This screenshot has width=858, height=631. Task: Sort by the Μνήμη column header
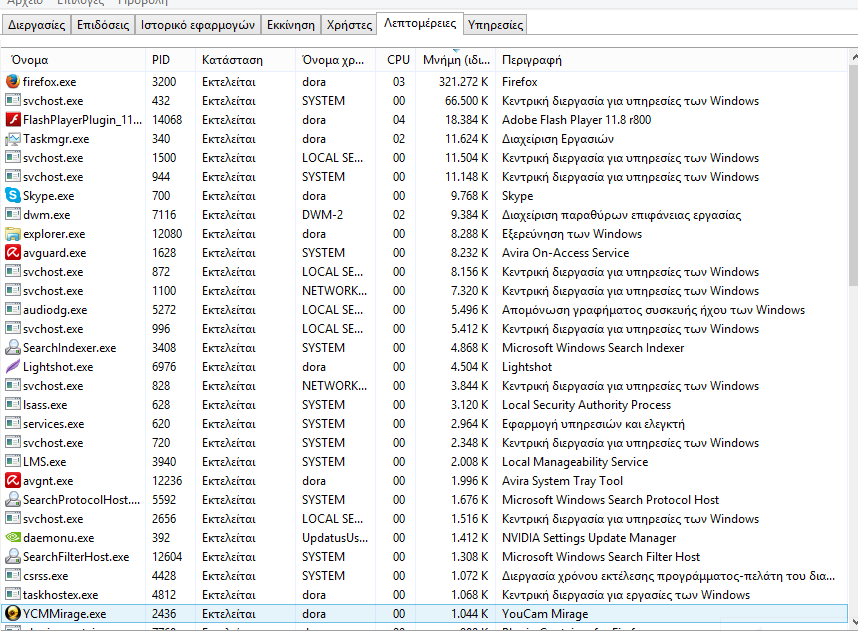click(456, 60)
